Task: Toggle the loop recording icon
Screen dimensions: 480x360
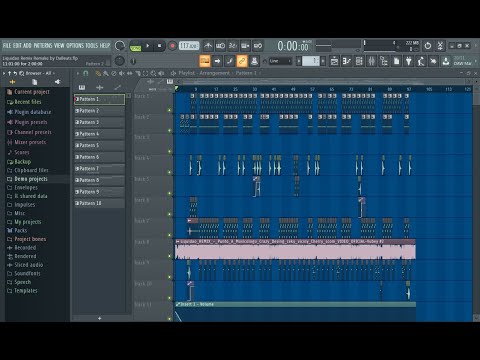Action: pos(258,46)
